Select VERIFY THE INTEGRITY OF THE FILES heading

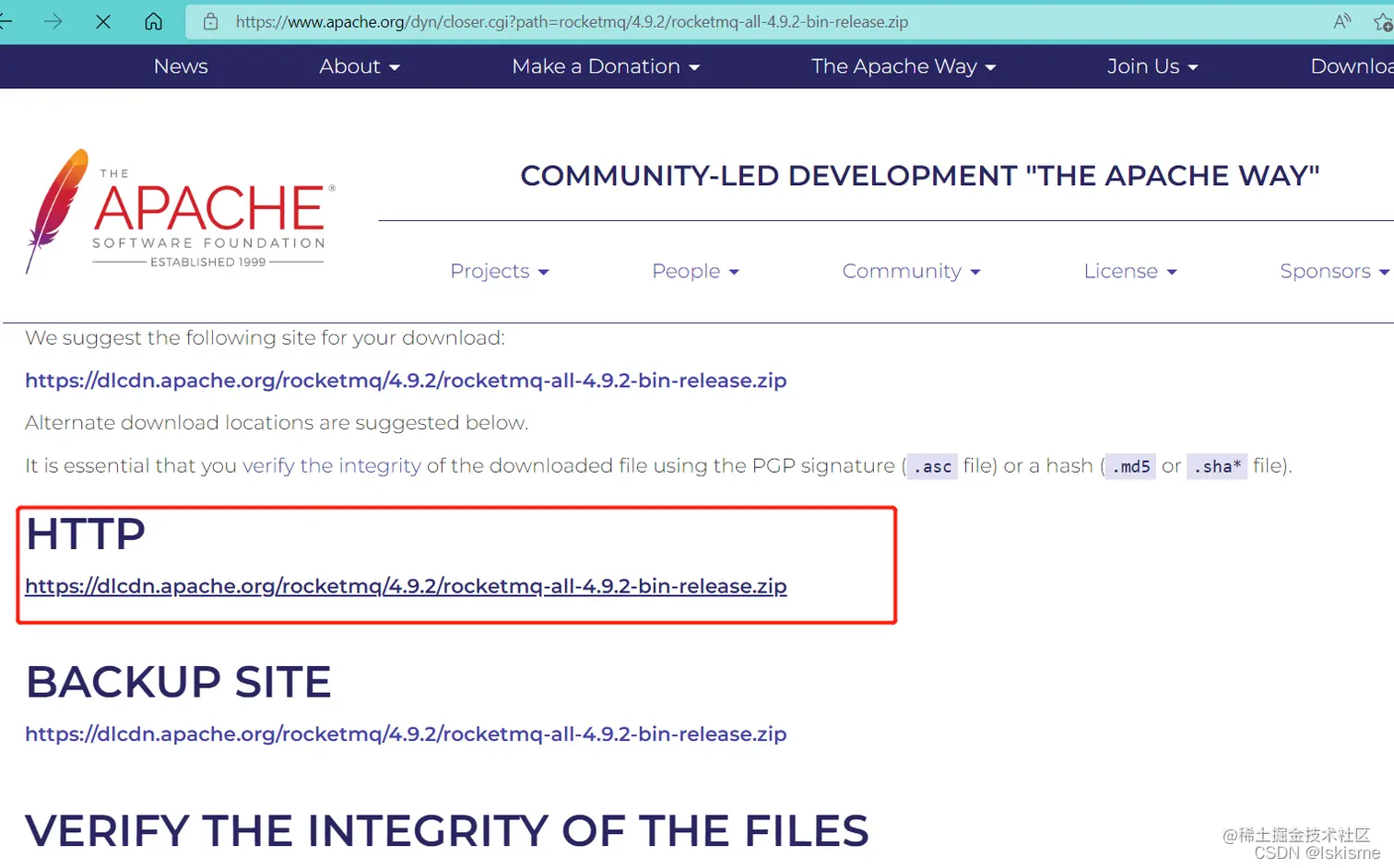pyautogui.click(x=447, y=831)
